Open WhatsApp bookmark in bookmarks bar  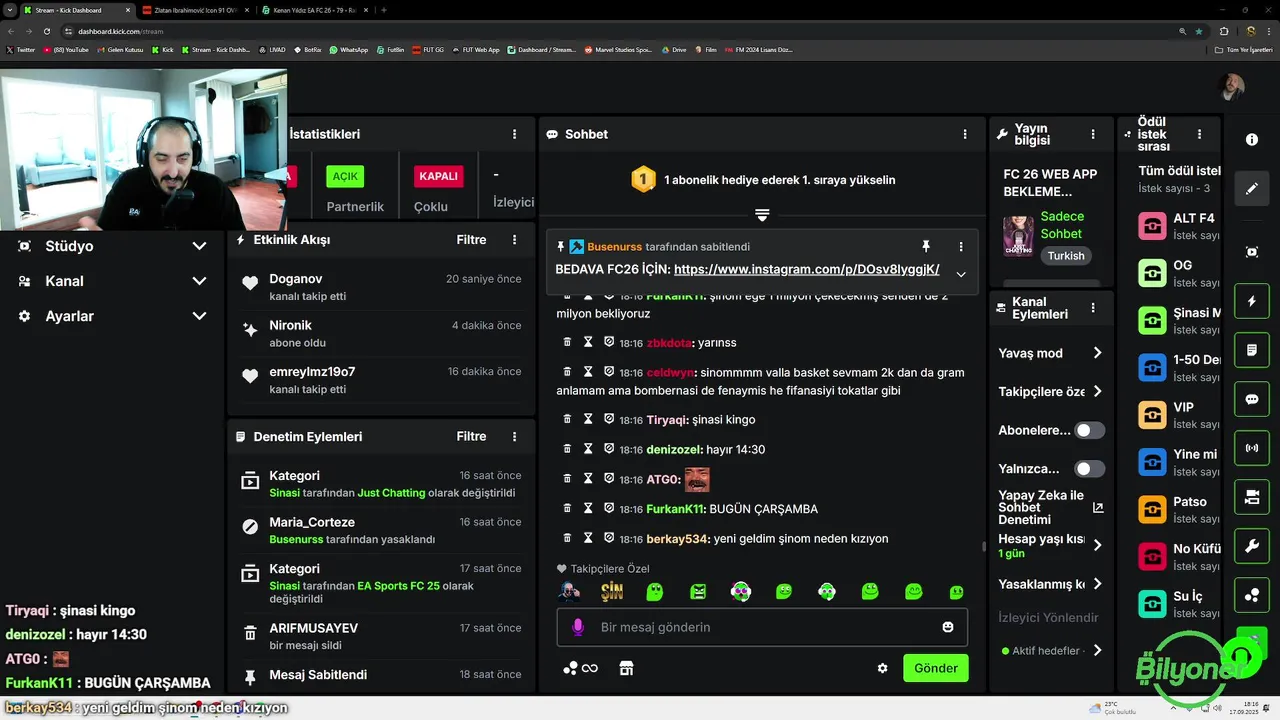tap(349, 49)
